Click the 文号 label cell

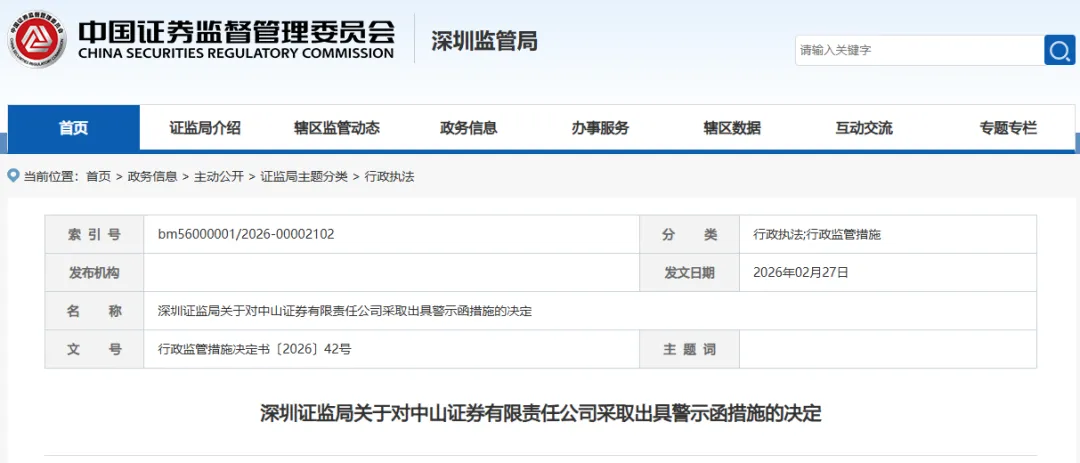coord(94,349)
